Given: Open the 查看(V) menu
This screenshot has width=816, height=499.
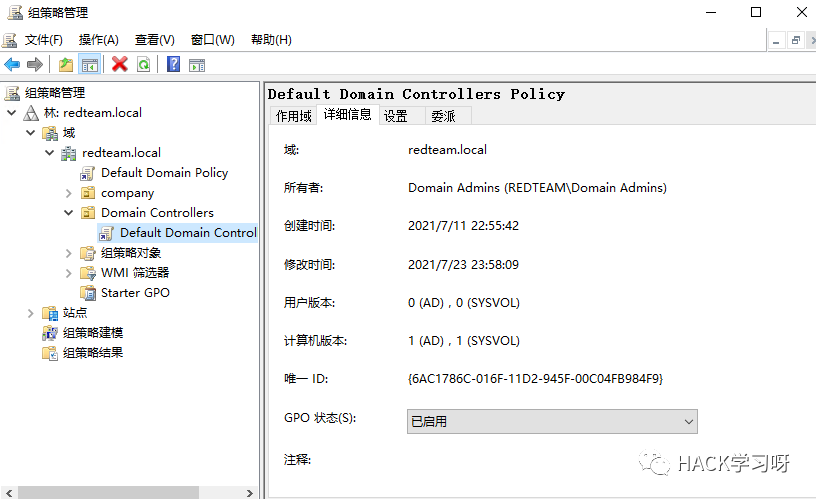Looking at the screenshot, I should 154,40.
